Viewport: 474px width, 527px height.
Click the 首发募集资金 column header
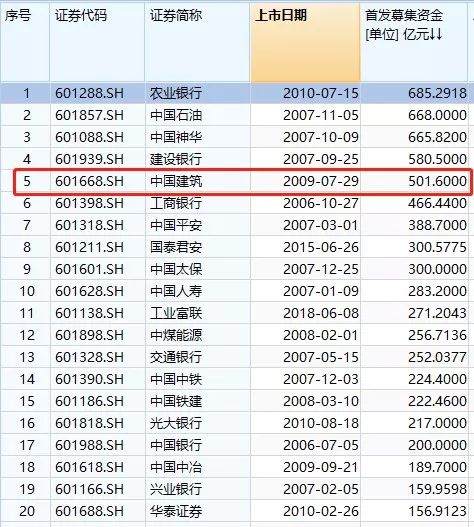[414, 42]
